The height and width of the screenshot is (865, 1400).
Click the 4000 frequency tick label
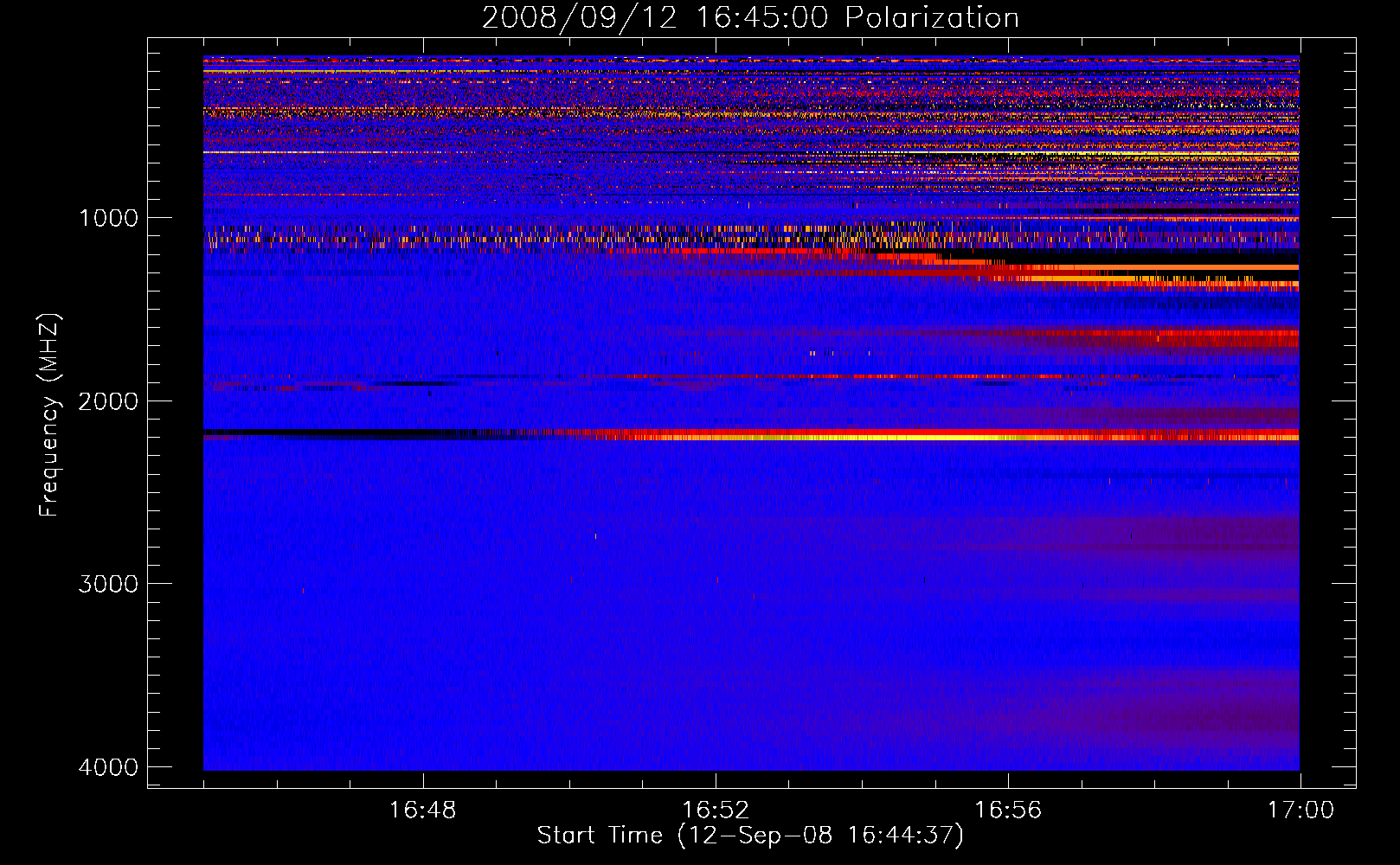pos(108,767)
